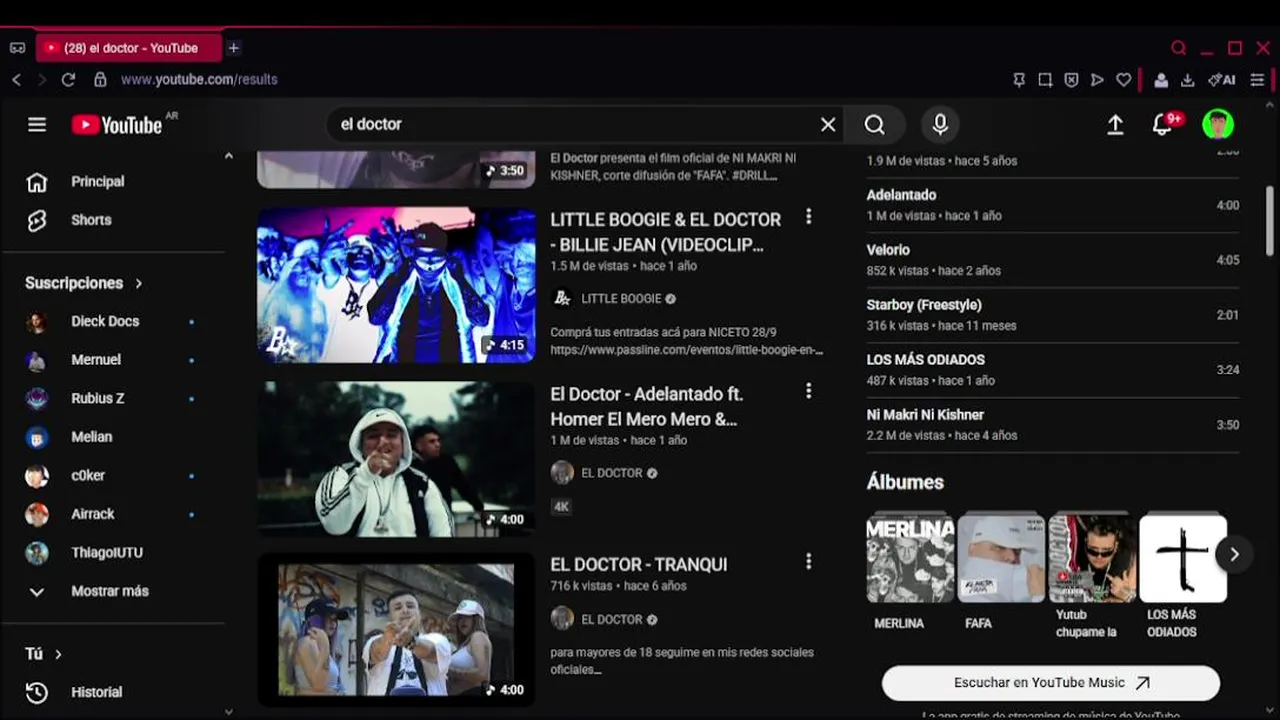Reload the current page
1280x720 pixels.
pyautogui.click(x=68, y=80)
